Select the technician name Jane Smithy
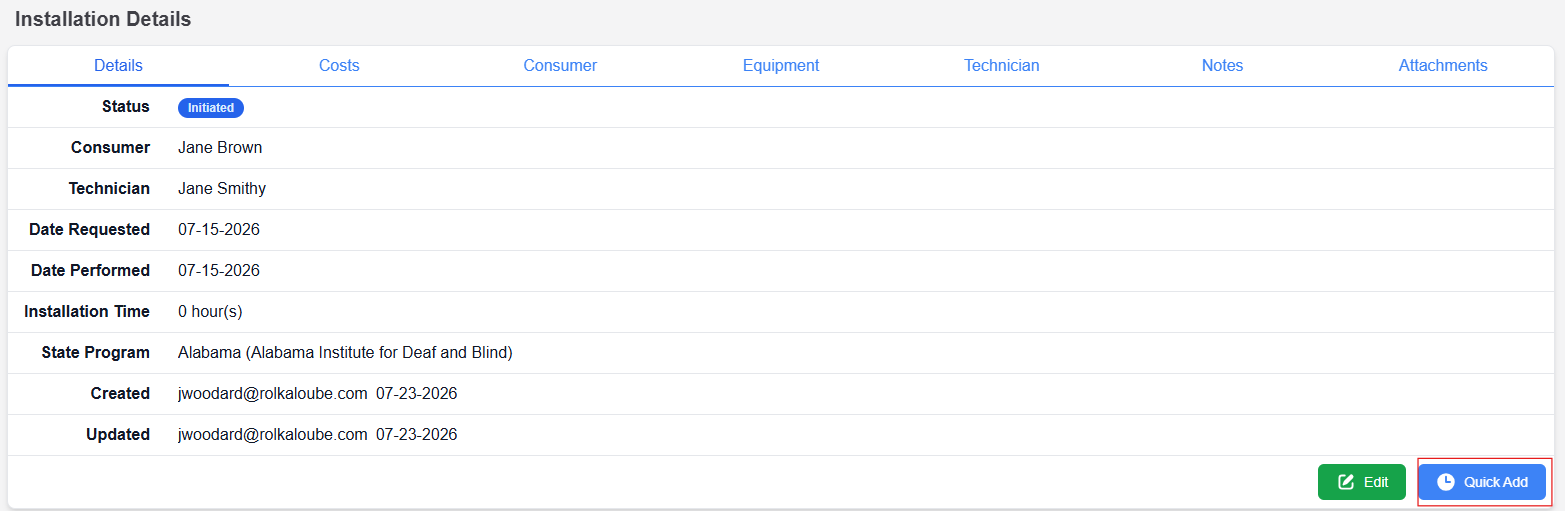Screen dimensions: 1565x511 [x=222, y=189]
